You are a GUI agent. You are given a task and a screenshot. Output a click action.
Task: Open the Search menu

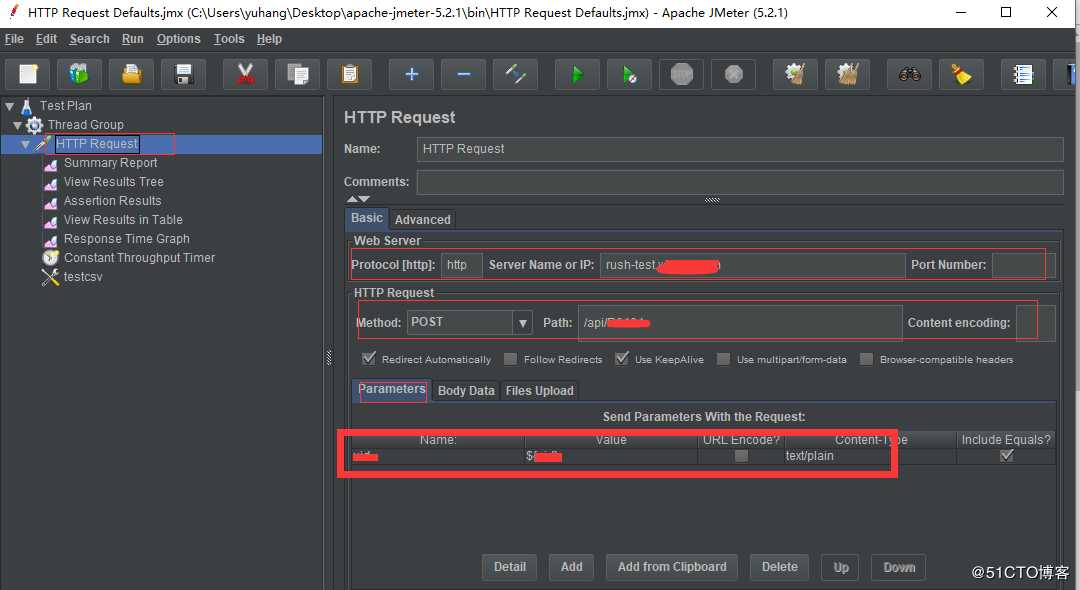tap(90, 39)
